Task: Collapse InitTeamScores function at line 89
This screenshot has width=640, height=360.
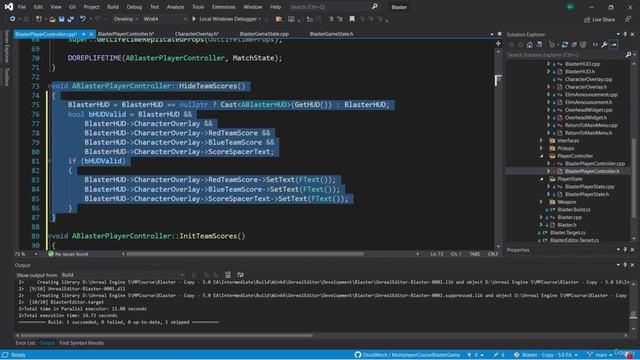Action: click(50, 236)
